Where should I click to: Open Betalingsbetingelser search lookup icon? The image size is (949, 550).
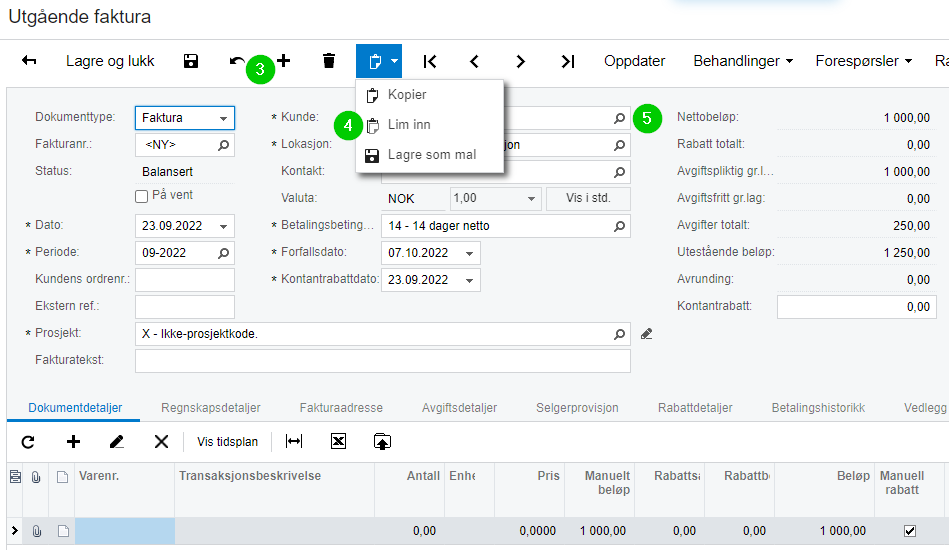point(619,226)
